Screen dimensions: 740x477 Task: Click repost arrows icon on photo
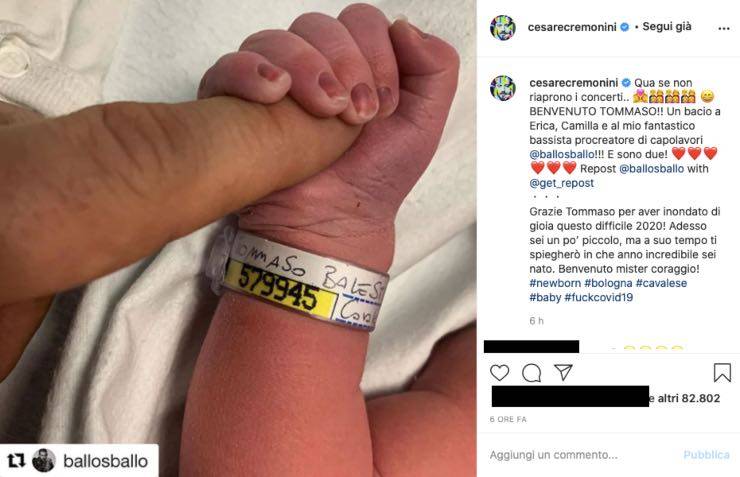[16, 460]
